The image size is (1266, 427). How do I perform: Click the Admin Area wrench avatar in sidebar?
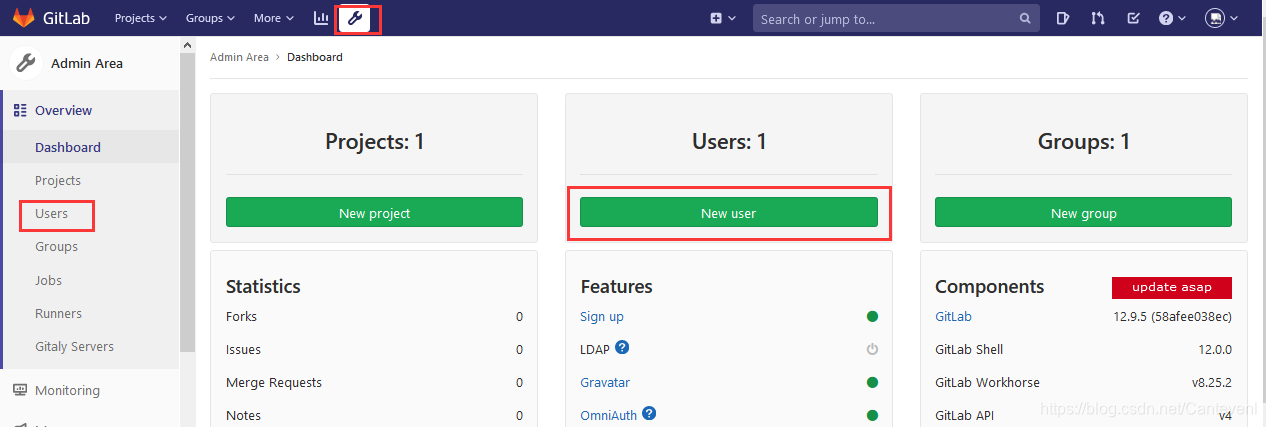point(26,63)
